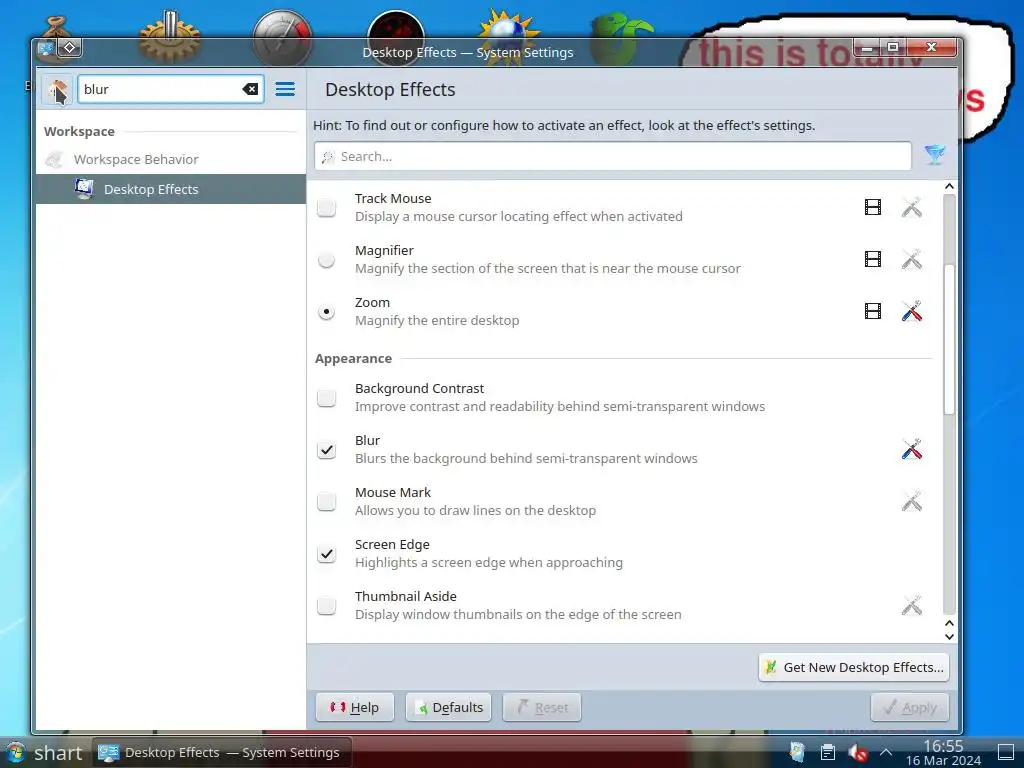This screenshot has width=1024, height=768.
Task: Focus the effects Search field
Action: pyautogui.click(x=613, y=157)
